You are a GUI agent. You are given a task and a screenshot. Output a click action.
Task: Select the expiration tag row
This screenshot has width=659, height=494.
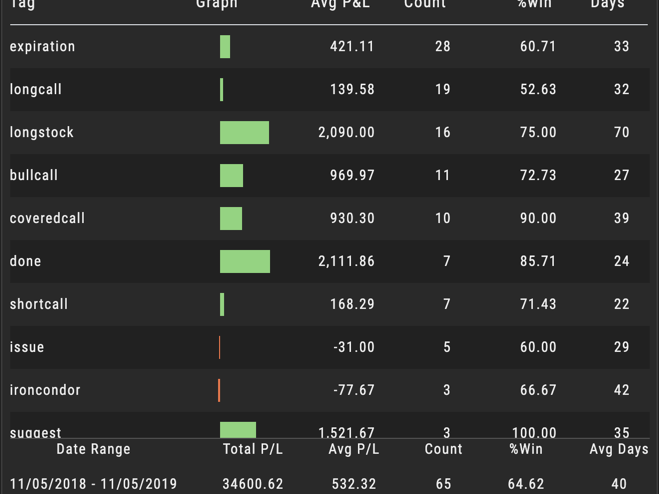[330, 46]
